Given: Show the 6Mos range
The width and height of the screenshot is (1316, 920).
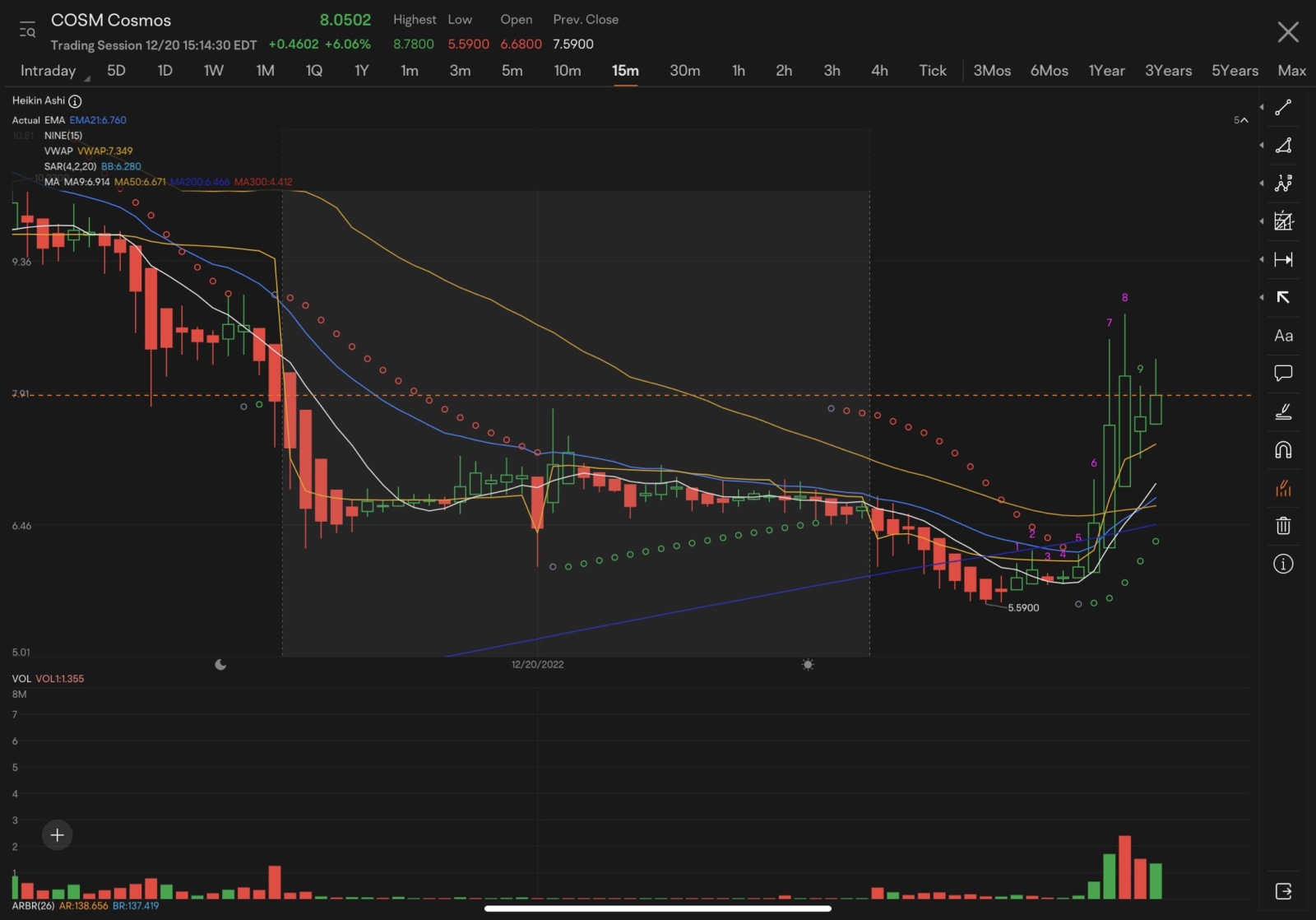Looking at the screenshot, I should click(x=1050, y=71).
